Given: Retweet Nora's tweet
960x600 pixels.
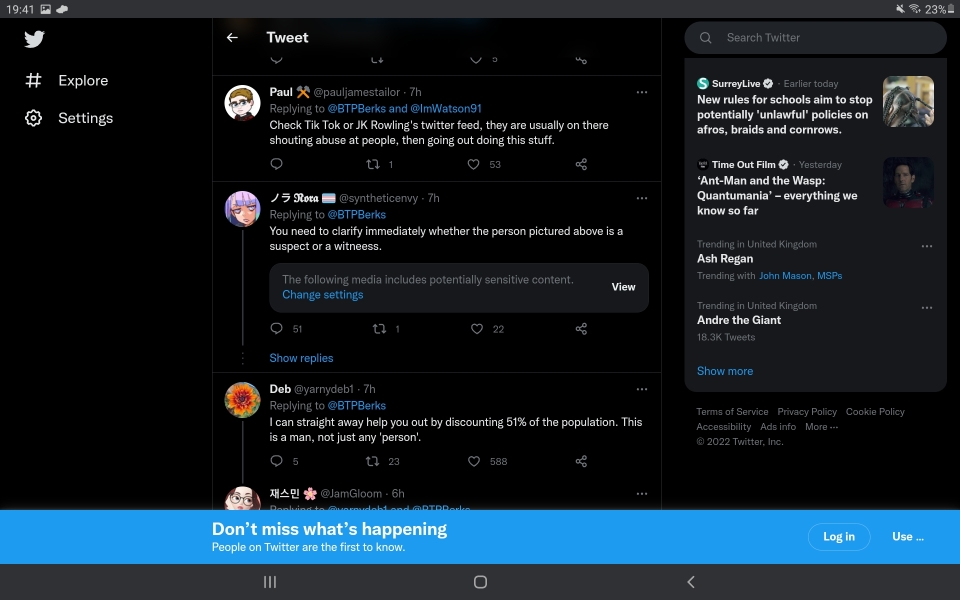Looking at the screenshot, I should 379,329.
